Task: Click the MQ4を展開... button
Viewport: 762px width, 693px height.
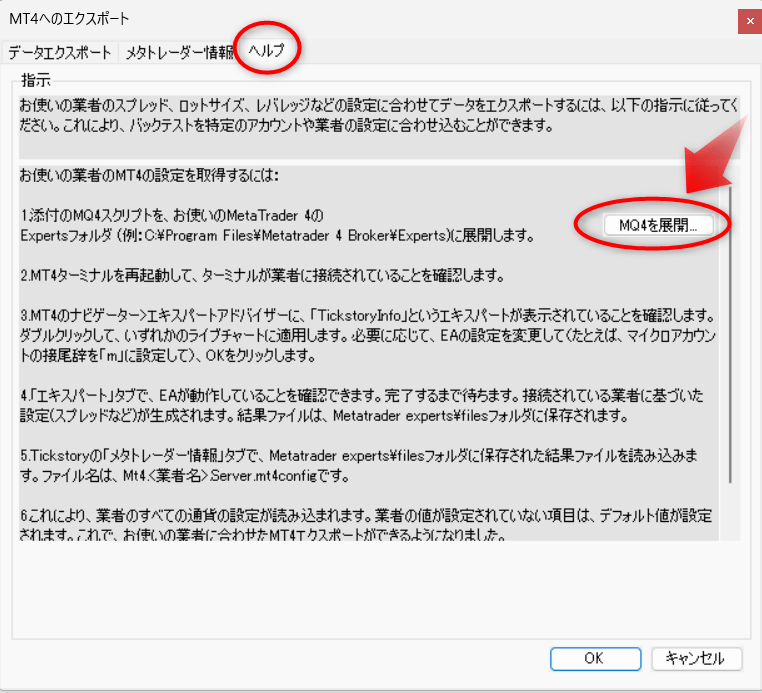Action: (x=658, y=225)
